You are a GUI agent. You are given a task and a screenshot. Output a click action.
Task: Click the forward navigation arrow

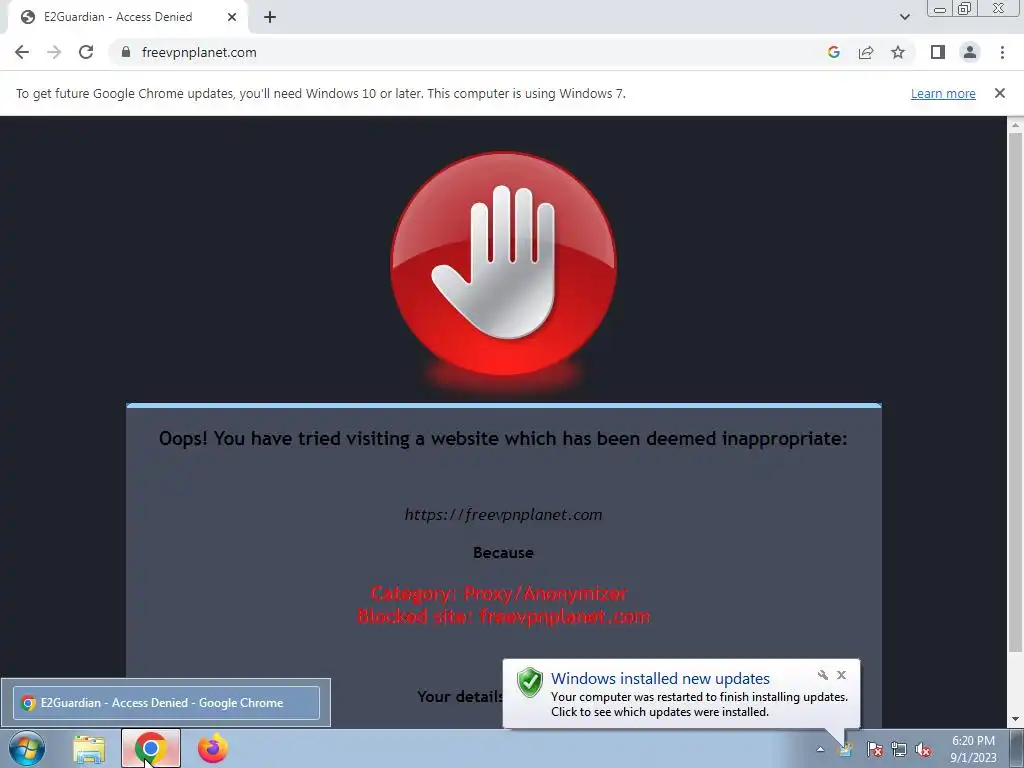tap(54, 52)
